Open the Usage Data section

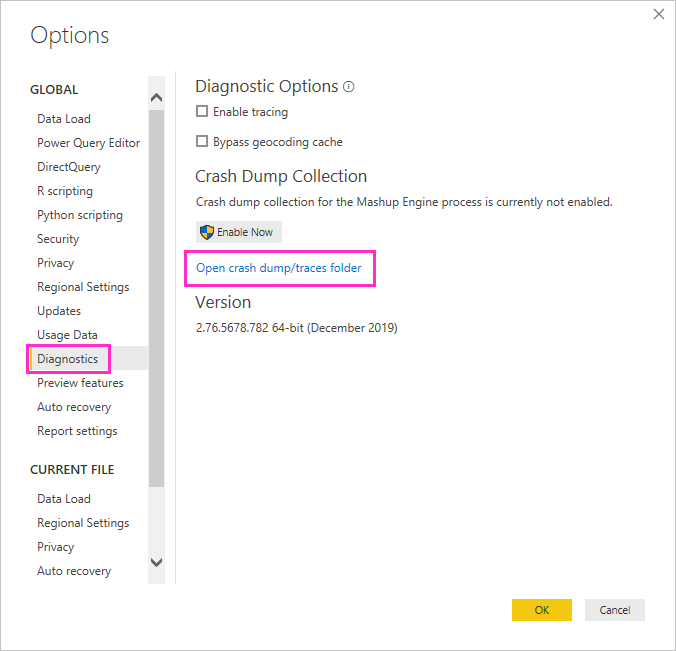[67, 335]
